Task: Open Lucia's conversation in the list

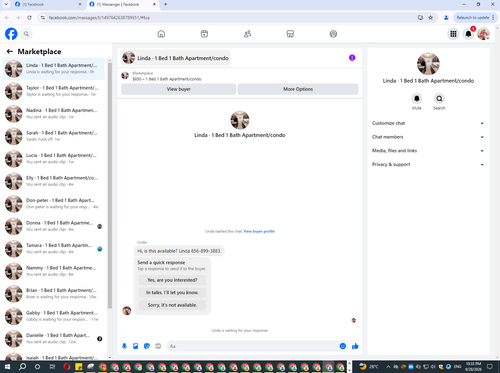Action: pos(53,159)
